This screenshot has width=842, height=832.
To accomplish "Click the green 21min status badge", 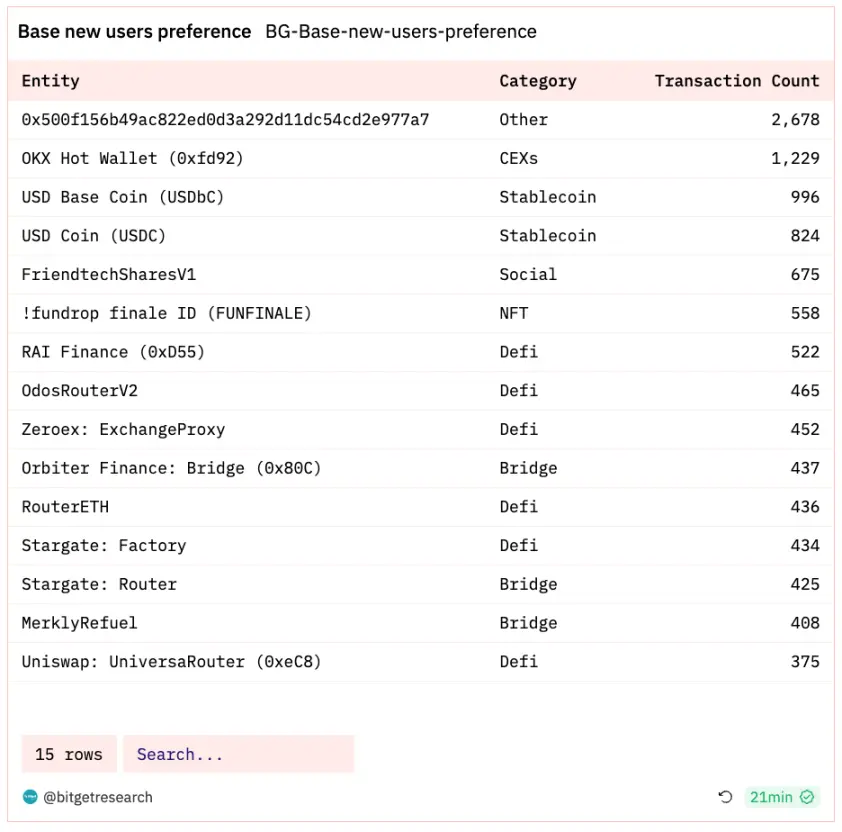I will click(781, 797).
